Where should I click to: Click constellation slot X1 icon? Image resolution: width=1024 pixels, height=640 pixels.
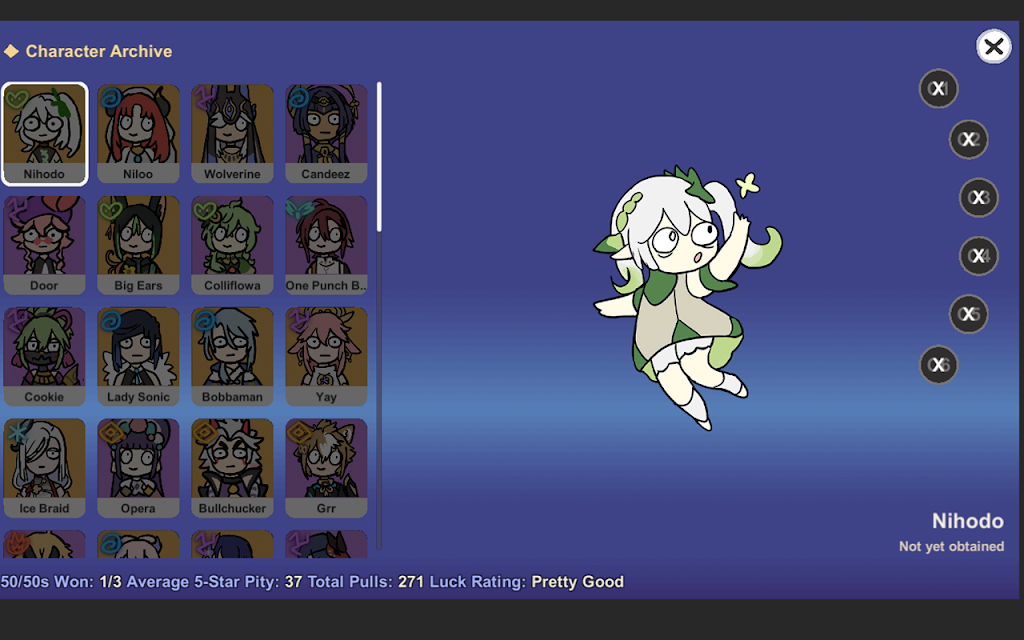pos(938,89)
